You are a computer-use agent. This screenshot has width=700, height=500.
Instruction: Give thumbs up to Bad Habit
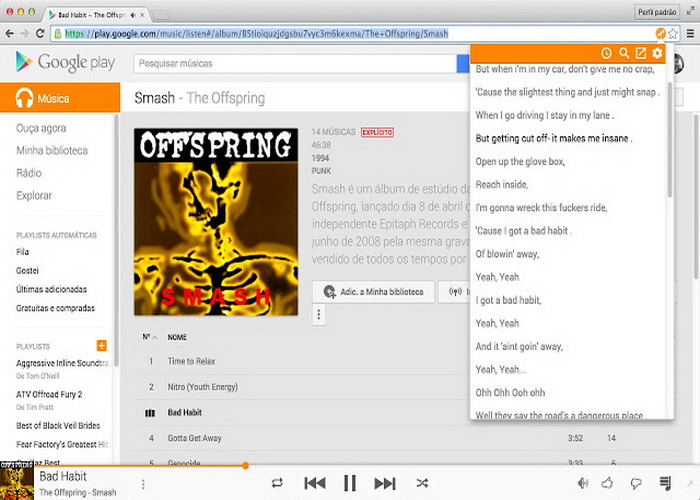tap(607, 483)
